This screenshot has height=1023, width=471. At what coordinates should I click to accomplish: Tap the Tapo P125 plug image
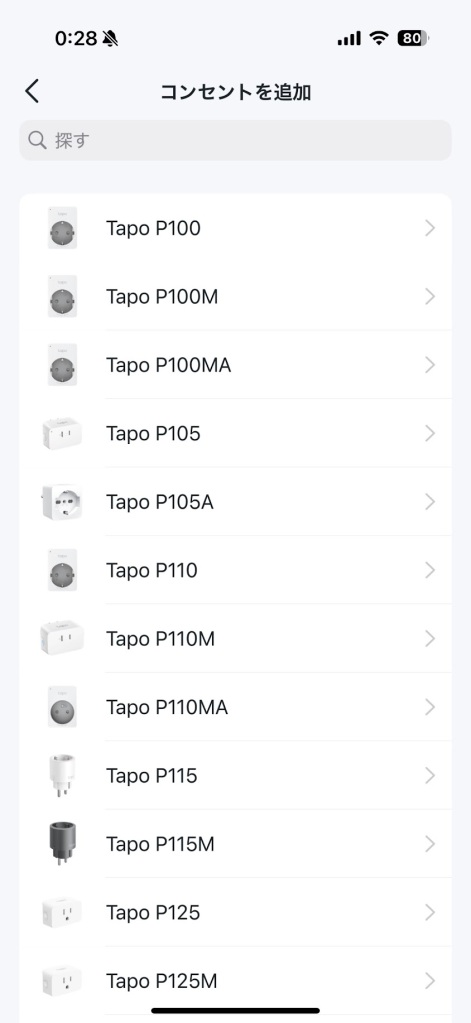62,912
